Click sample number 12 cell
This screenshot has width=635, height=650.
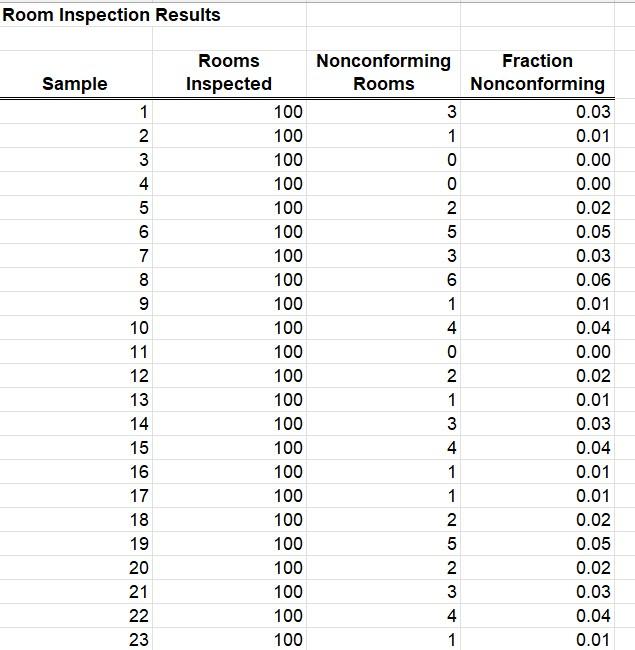[x=76, y=376]
